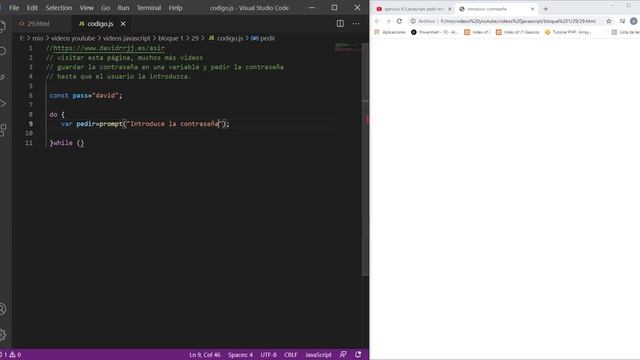Open the Go menu
The height and width of the screenshot is (360, 640).
105,8
